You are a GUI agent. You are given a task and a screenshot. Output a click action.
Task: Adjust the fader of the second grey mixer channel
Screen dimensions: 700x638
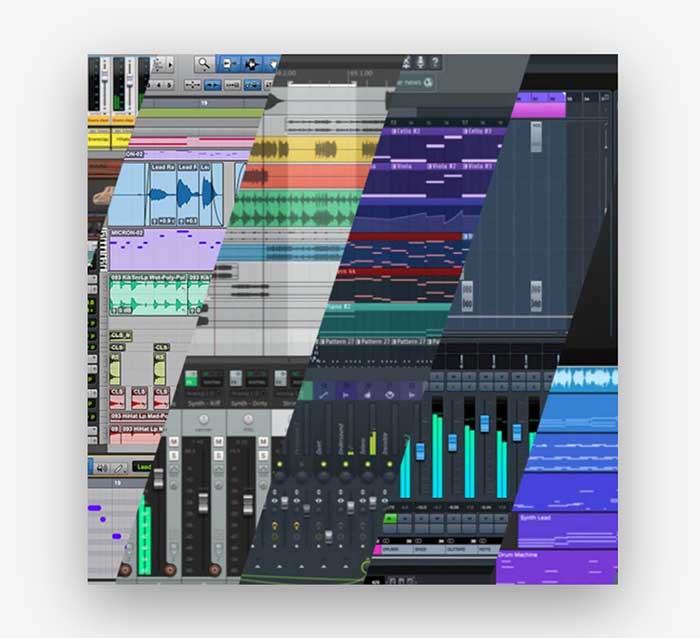click(x=203, y=503)
